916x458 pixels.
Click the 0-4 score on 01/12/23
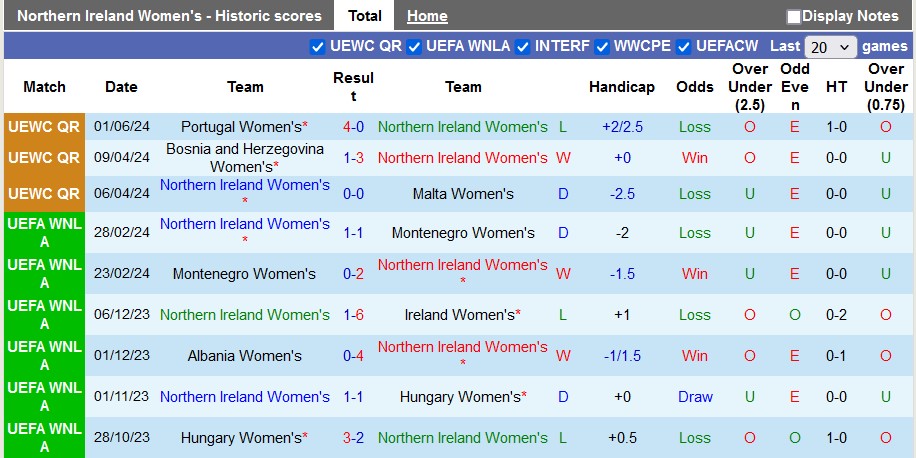coord(353,356)
